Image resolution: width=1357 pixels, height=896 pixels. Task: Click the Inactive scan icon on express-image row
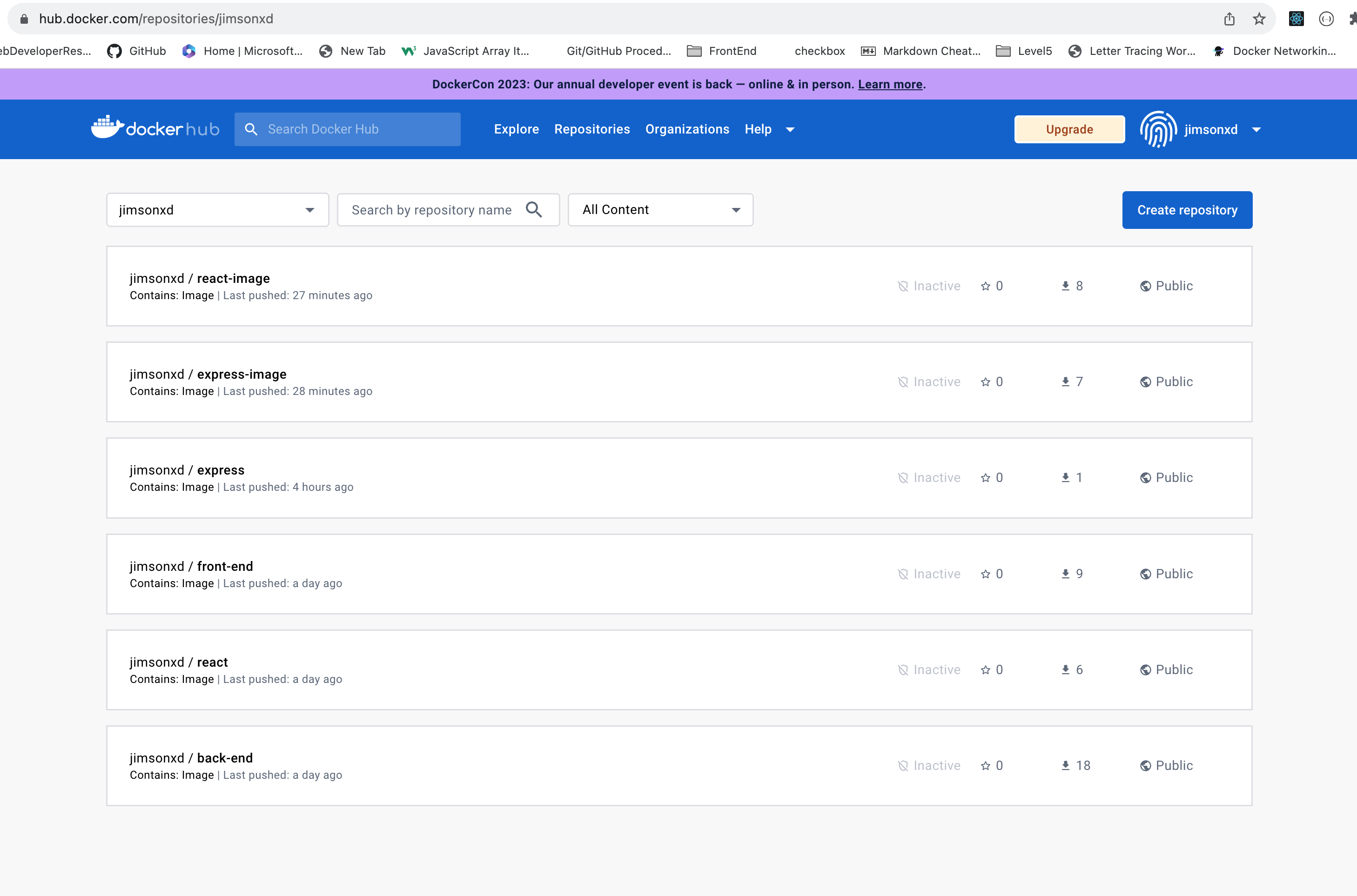pos(902,382)
